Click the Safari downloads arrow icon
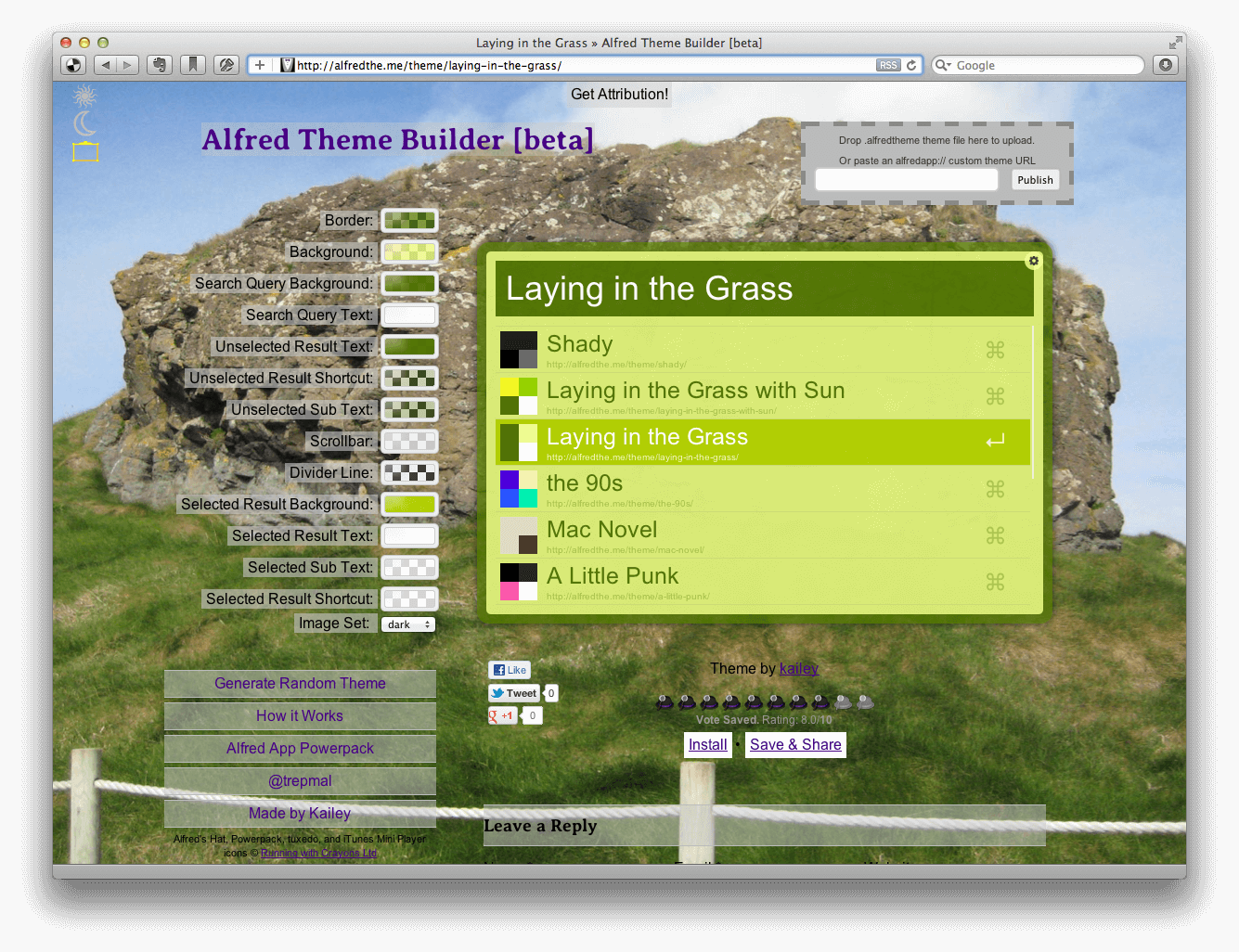This screenshot has height=952, width=1239. click(1166, 65)
